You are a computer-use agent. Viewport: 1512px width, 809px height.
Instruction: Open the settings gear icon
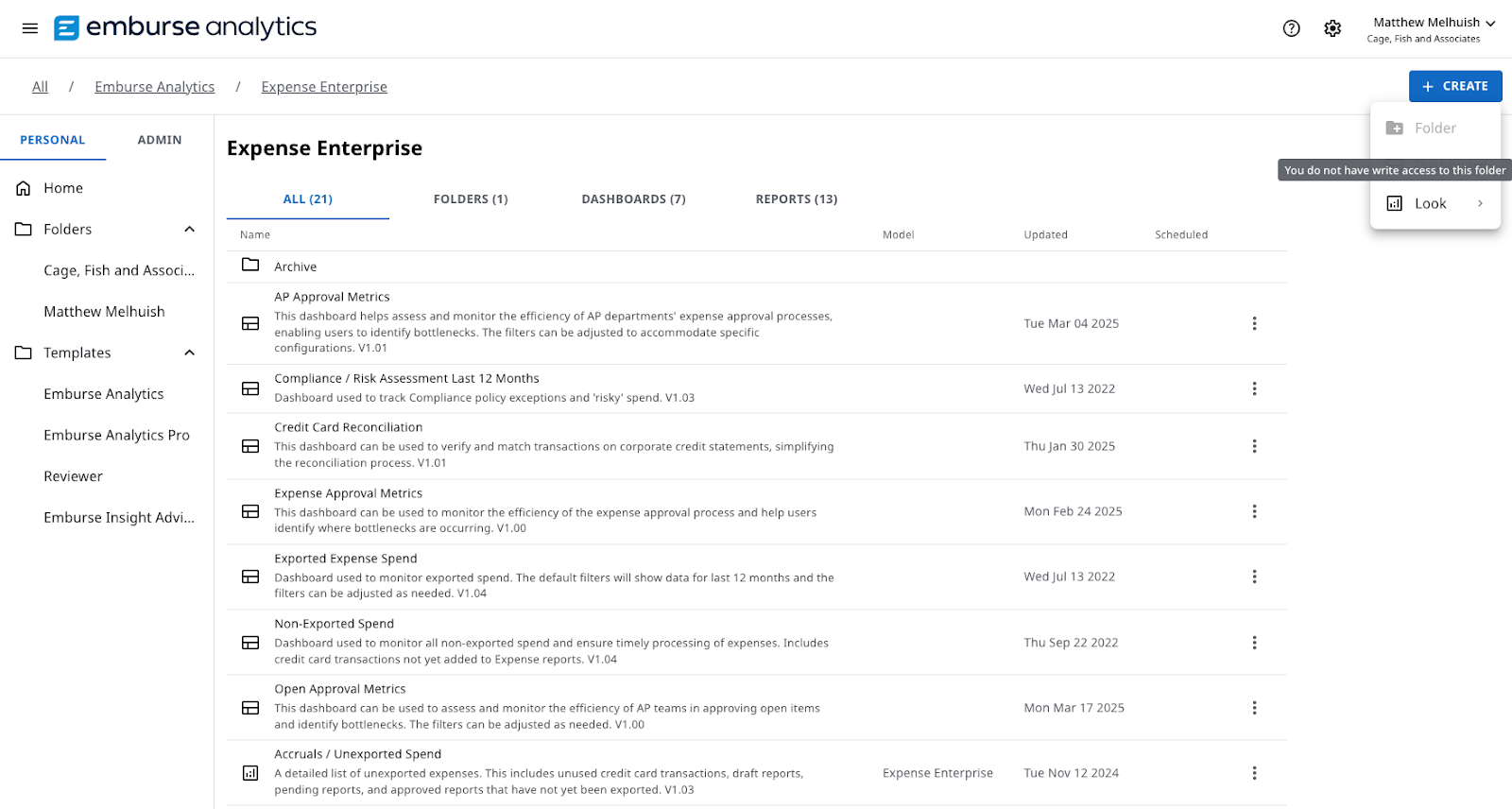click(1332, 28)
